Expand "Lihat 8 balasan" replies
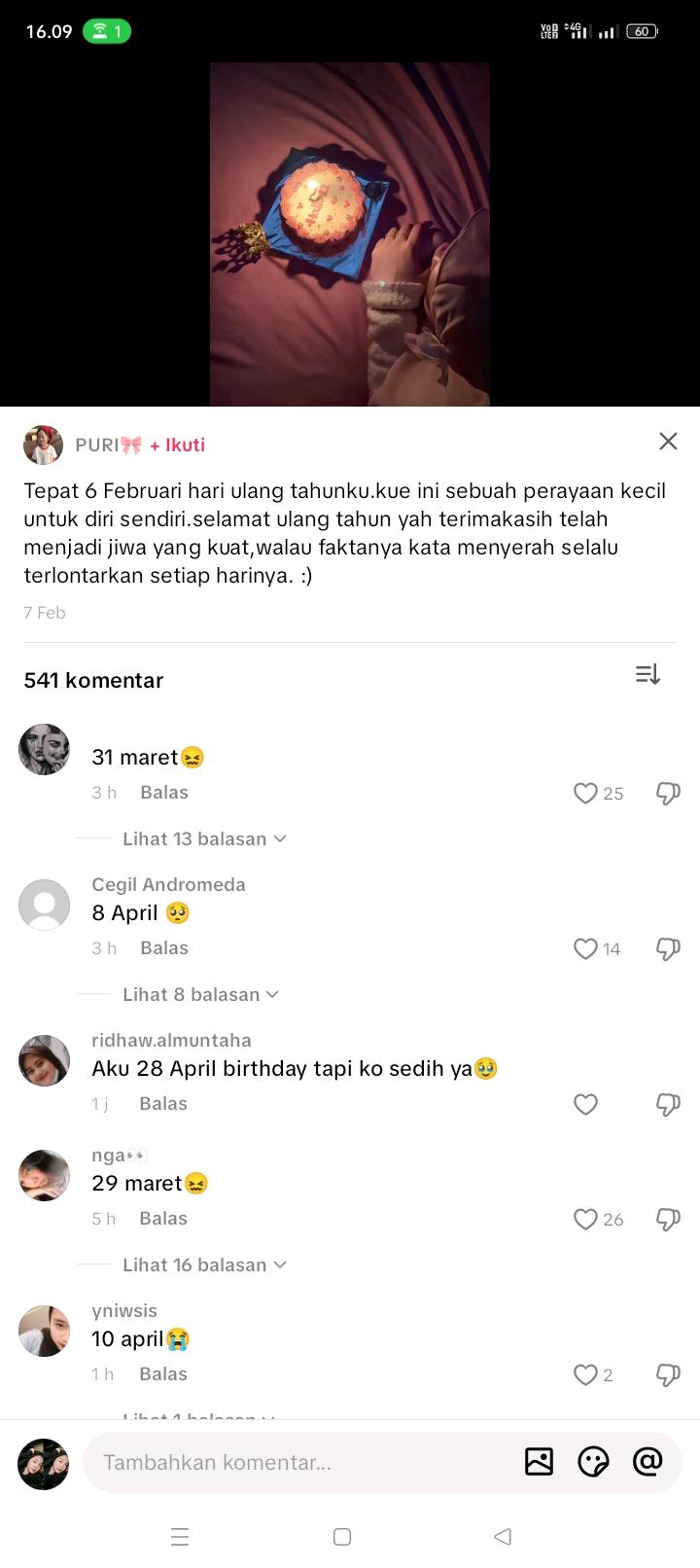Screen dimensions: 700x1568 click(x=199, y=994)
